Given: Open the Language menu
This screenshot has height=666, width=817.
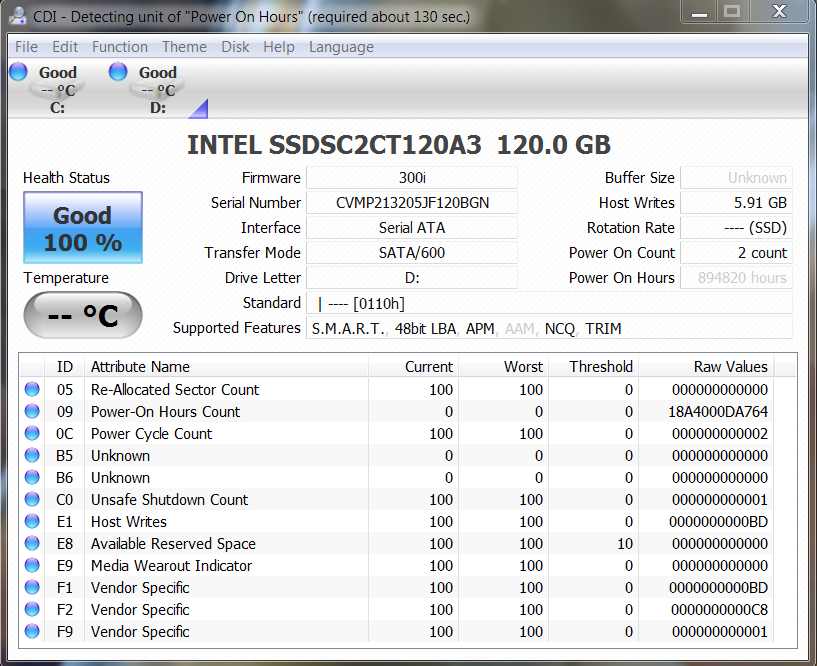Looking at the screenshot, I should point(340,47).
